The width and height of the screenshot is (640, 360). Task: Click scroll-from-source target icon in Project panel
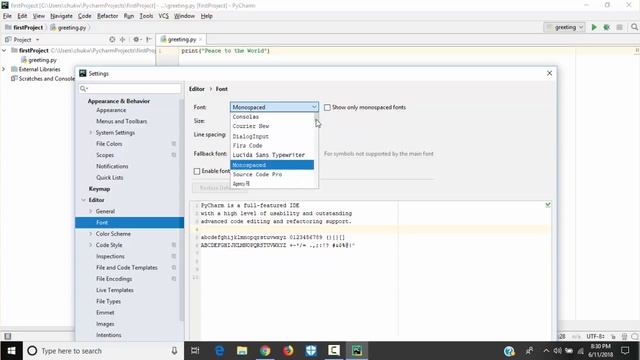coord(112,40)
